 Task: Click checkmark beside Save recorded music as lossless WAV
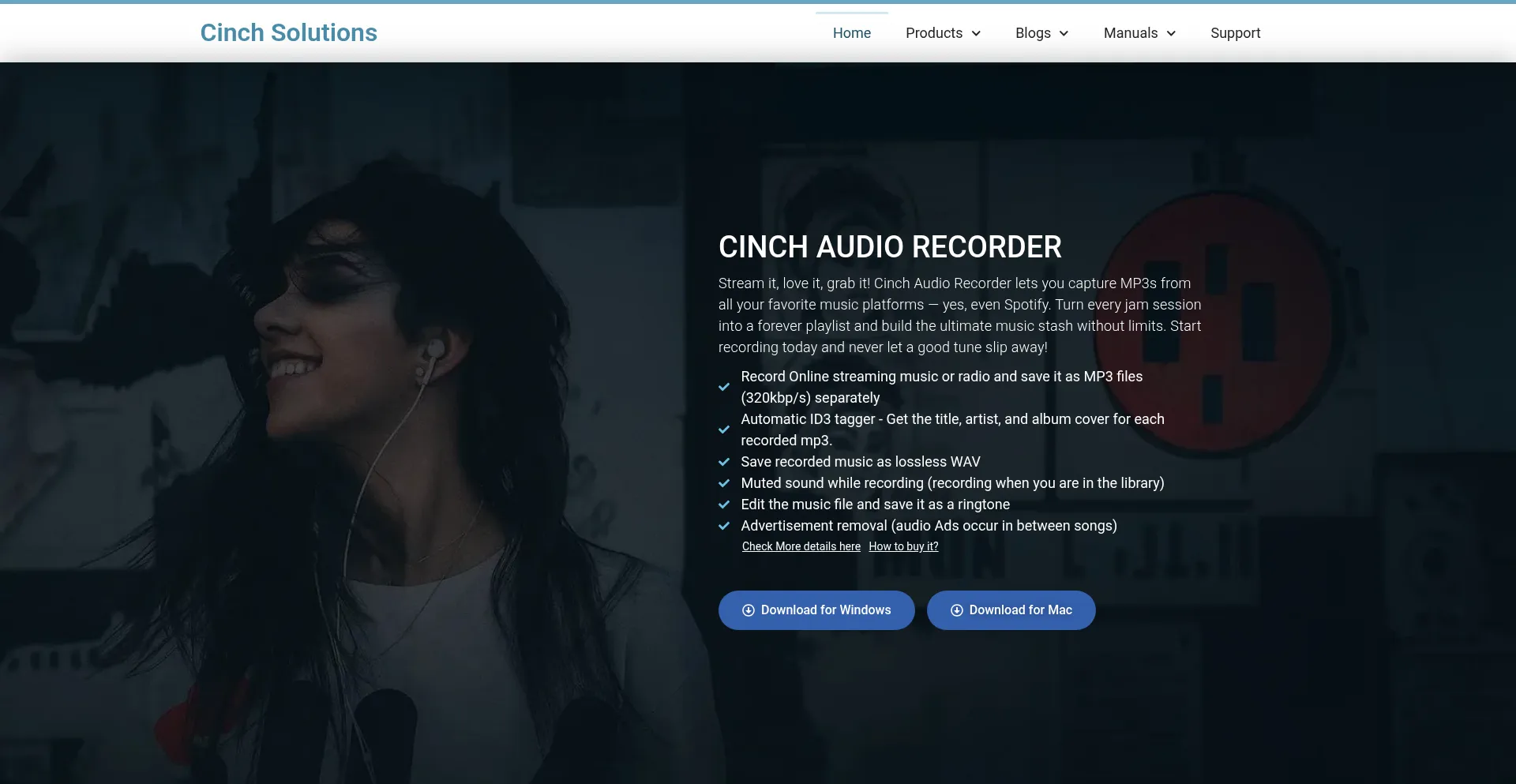[x=724, y=462]
